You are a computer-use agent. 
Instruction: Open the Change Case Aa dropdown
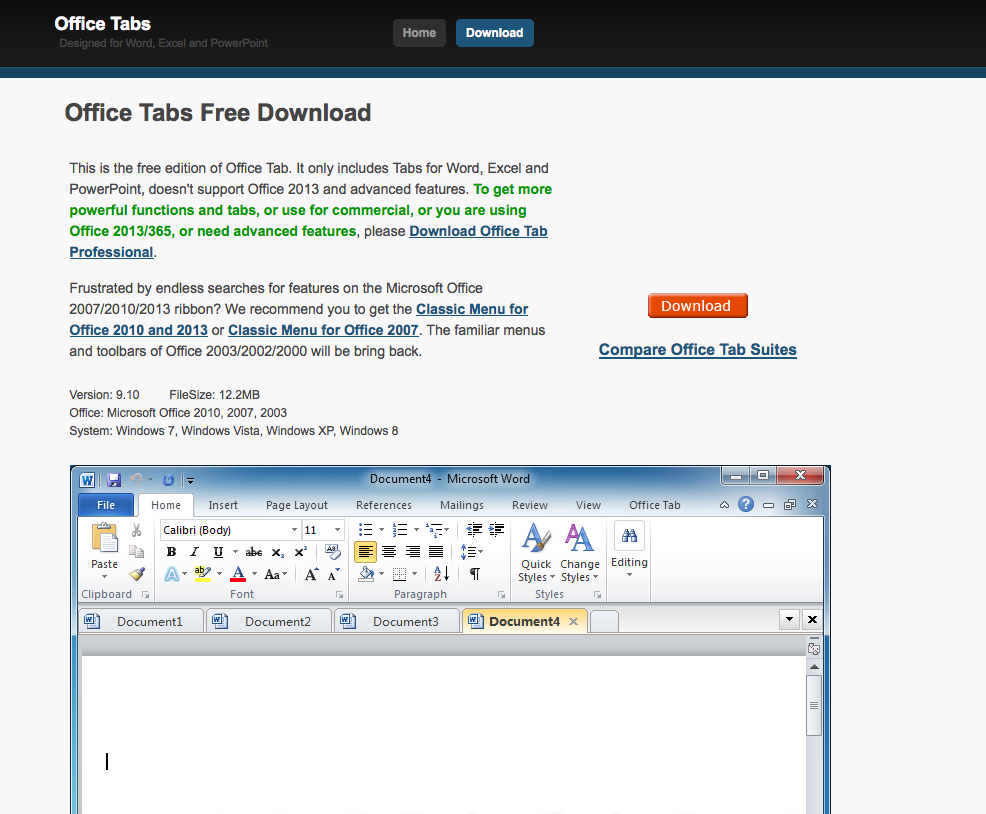point(275,574)
